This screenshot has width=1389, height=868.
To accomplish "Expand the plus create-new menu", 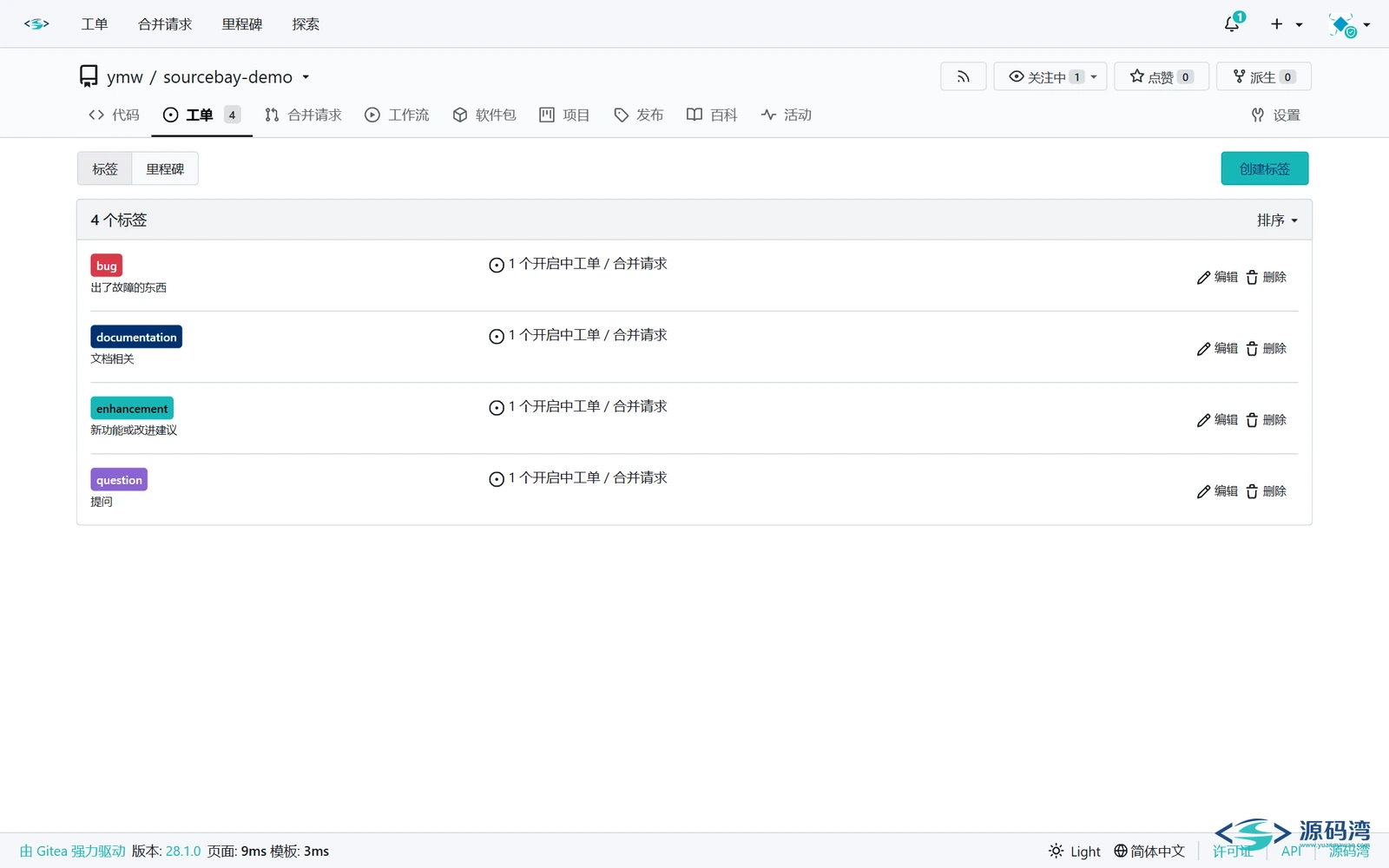I will 1286,24.
